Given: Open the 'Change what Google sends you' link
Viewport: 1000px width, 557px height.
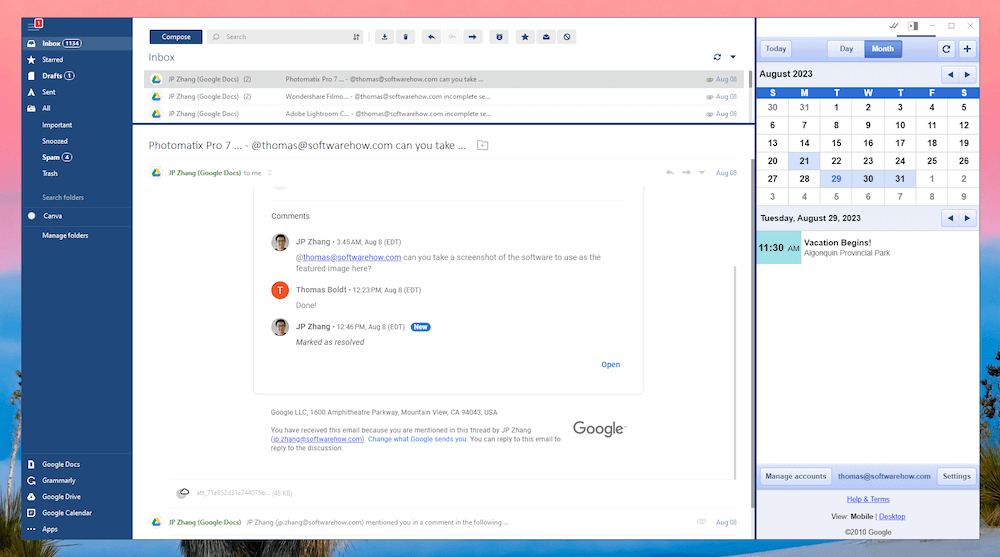Looking at the screenshot, I should (x=416, y=439).
